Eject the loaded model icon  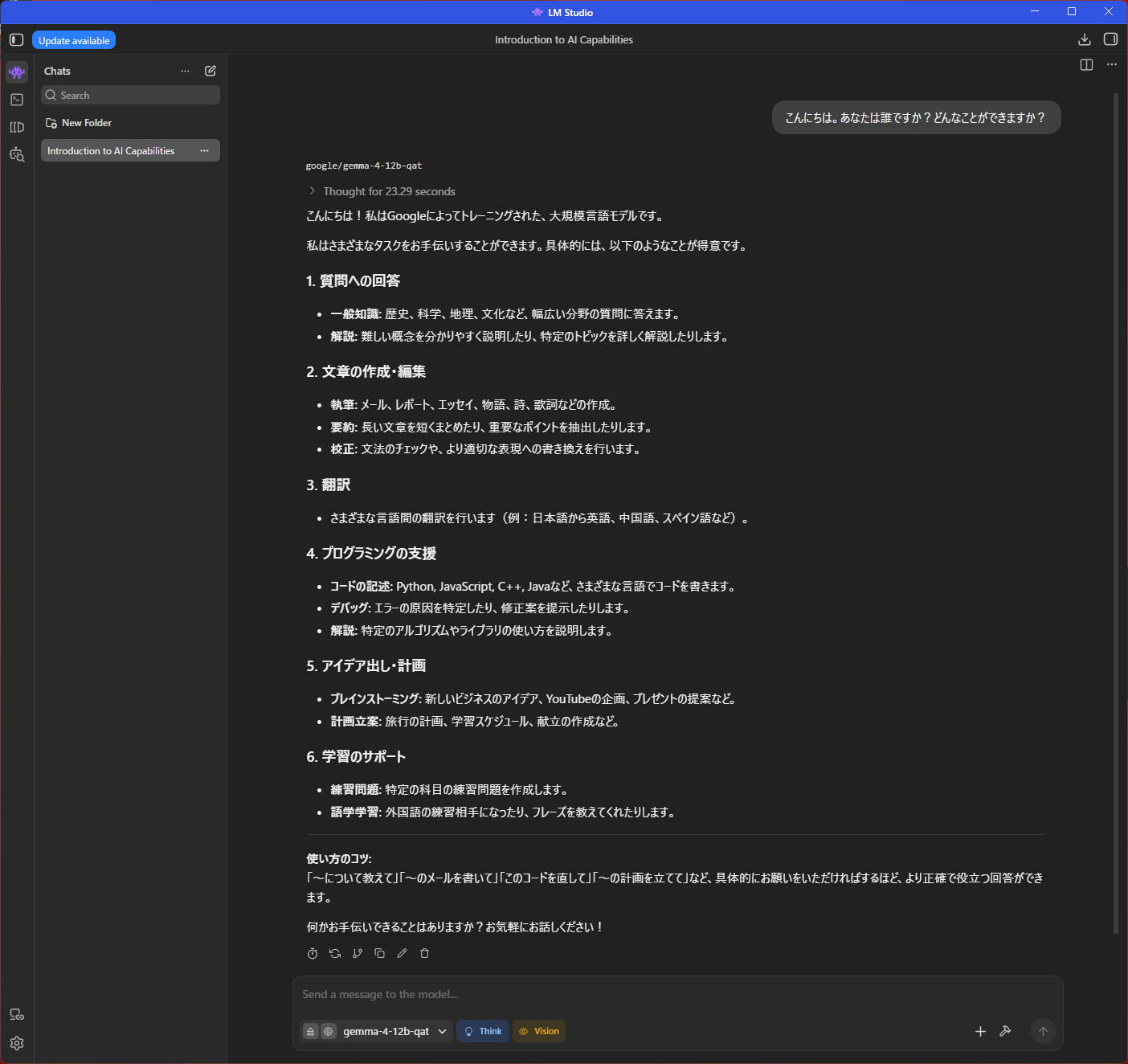(x=311, y=1031)
